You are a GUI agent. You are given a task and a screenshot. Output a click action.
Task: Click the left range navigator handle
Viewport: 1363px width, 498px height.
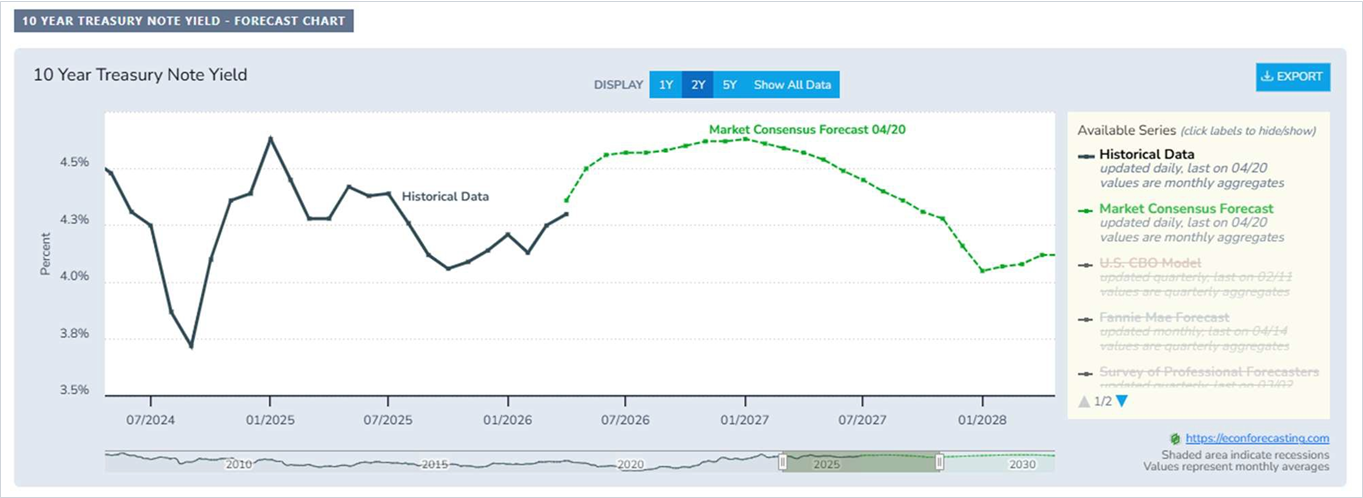(783, 462)
